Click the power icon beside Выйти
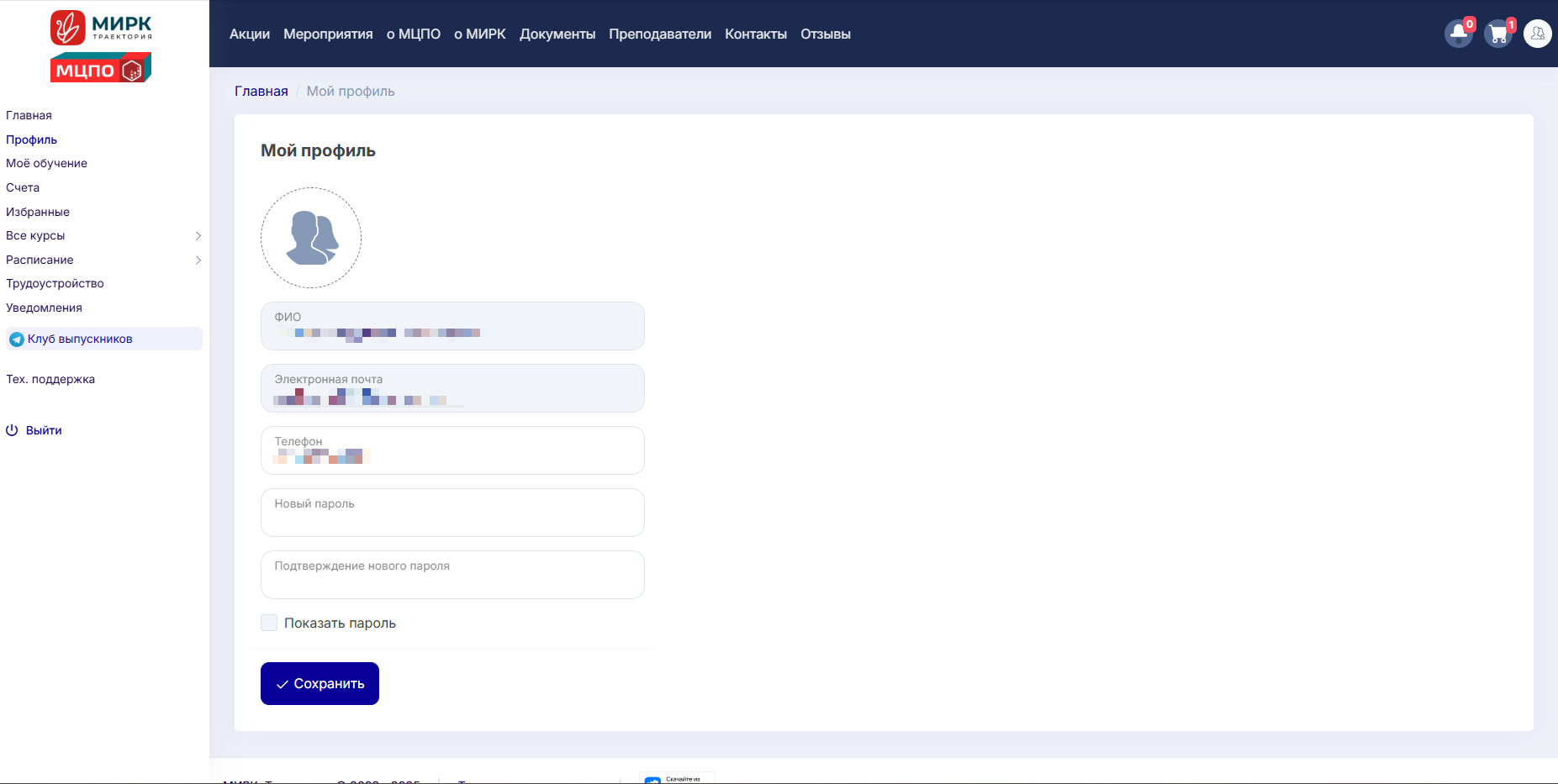1558x784 pixels. pos(12,430)
